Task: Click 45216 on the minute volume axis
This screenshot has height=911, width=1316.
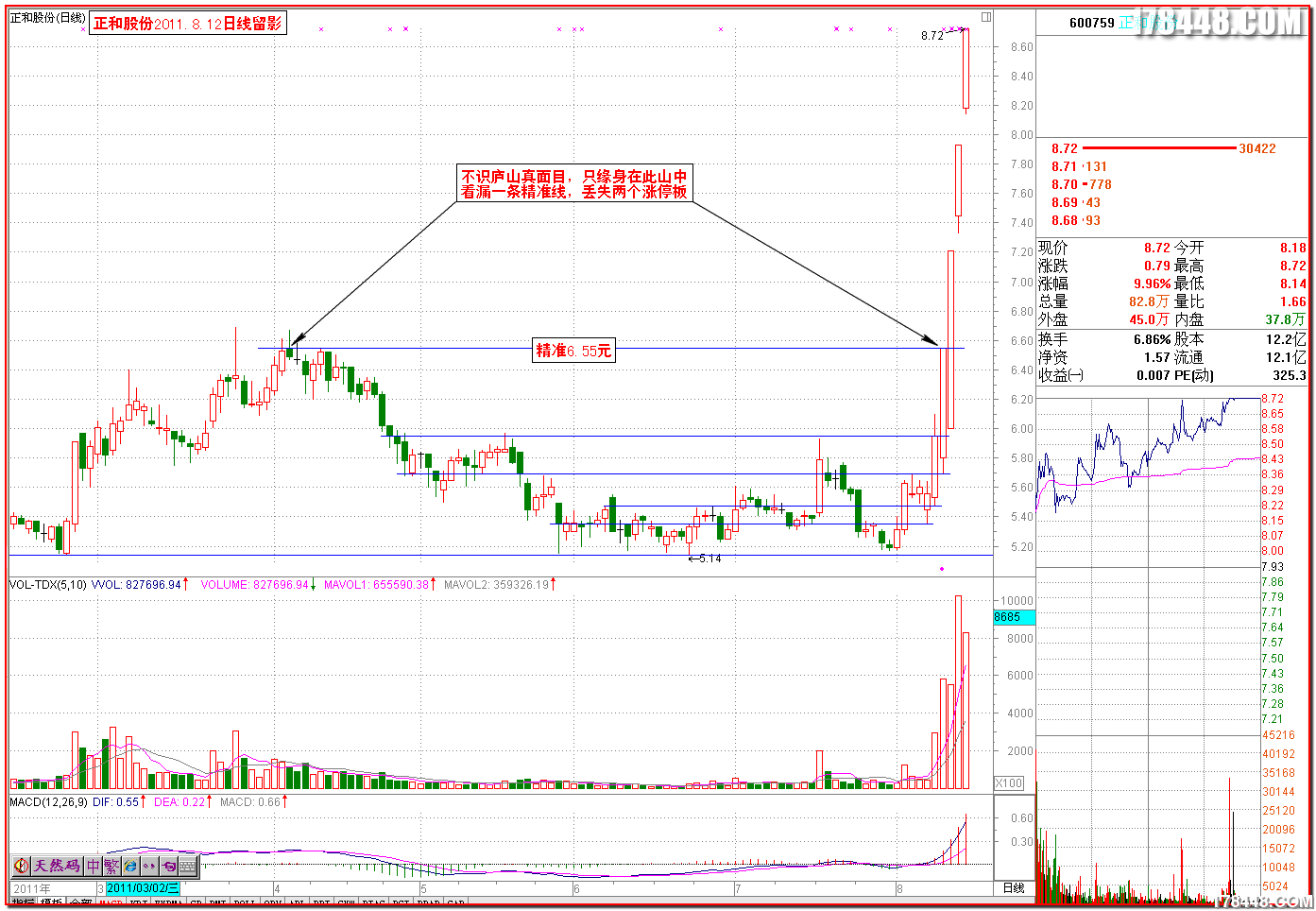Action: [x=1279, y=734]
